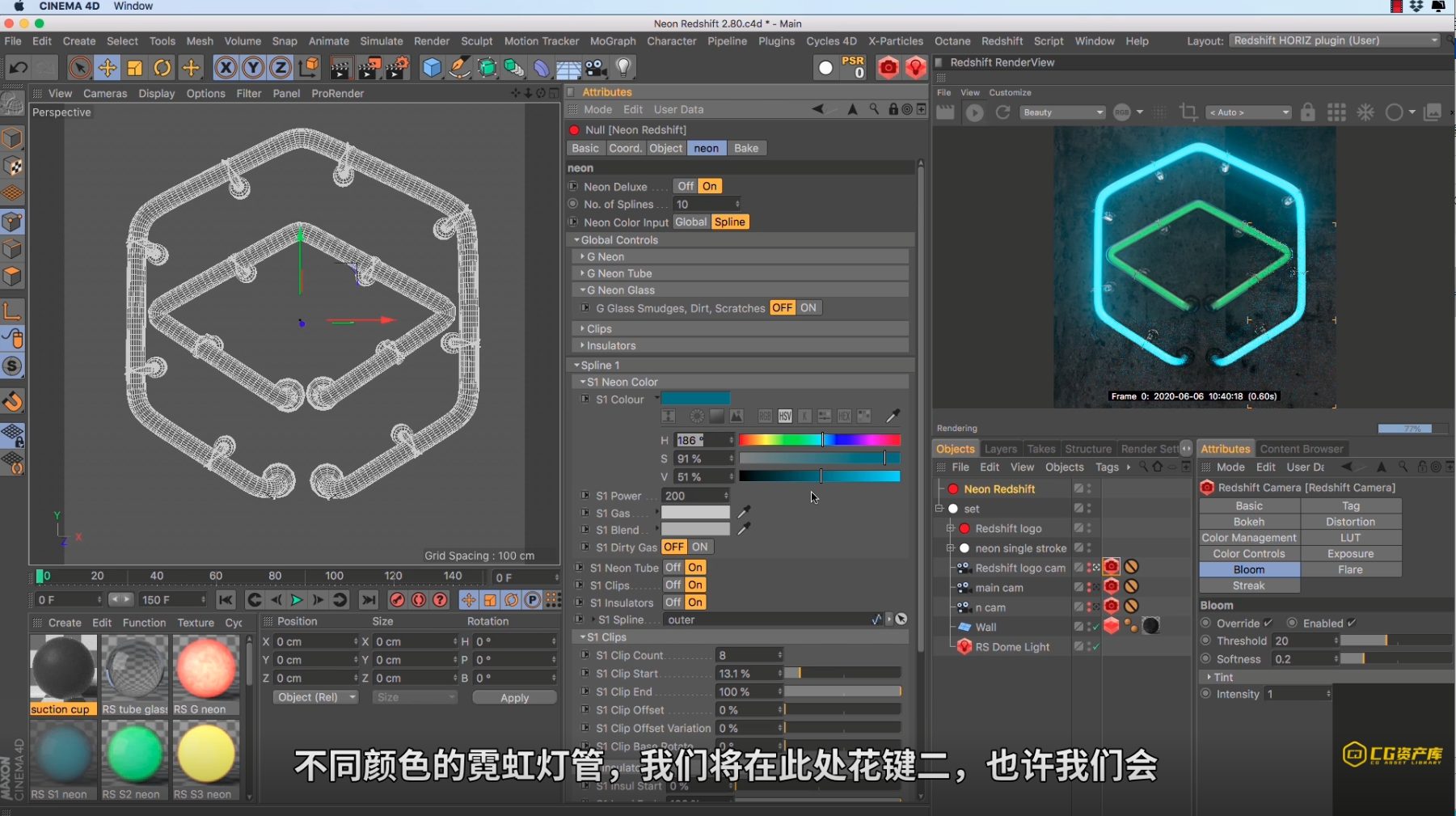The width and height of the screenshot is (1456, 816).
Task: Select the Move tool in top toolbar
Action: 107,68
